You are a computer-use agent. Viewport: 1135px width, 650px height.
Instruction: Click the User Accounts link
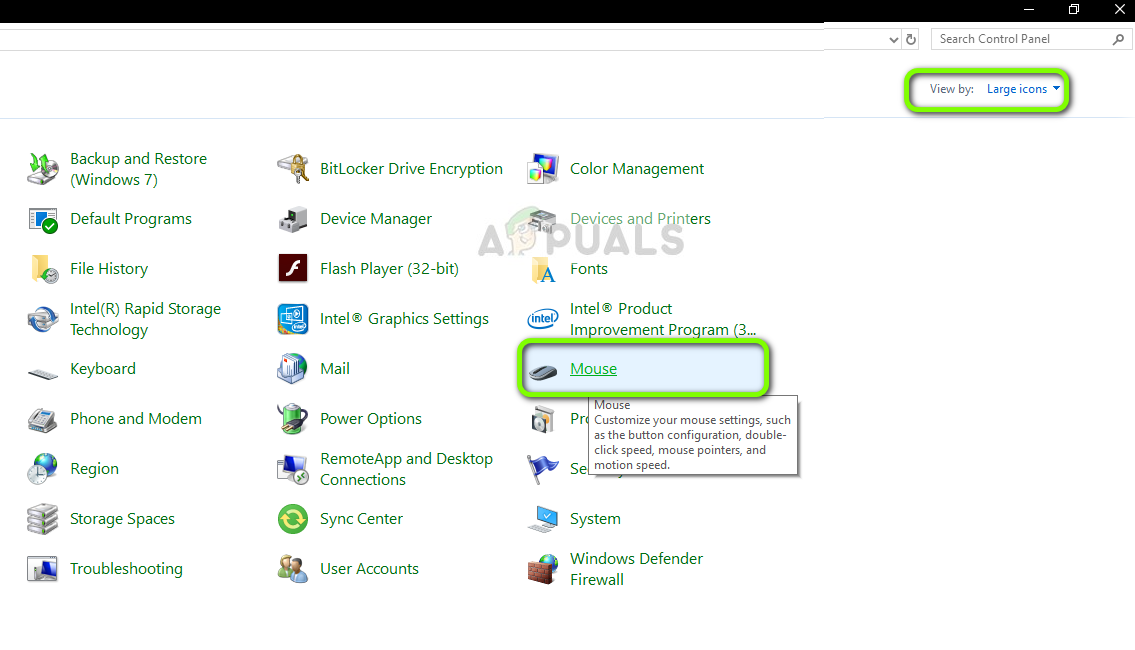coord(369,569)
